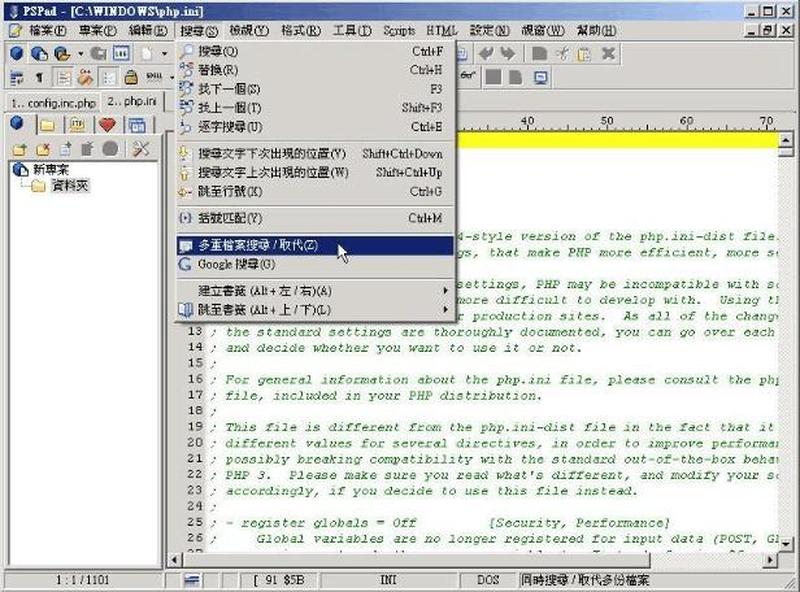Viewport: 800px width, 592px height.
Task: Click the horizontal scrollbar right arrow
Action: (770, 560)
